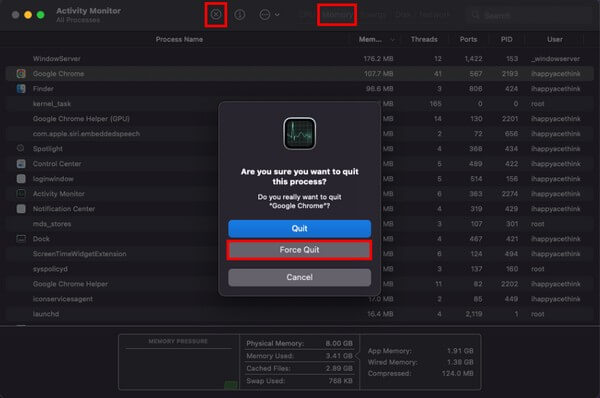
Task: Select the launchd process row
Action: click(x=300, y=314)
